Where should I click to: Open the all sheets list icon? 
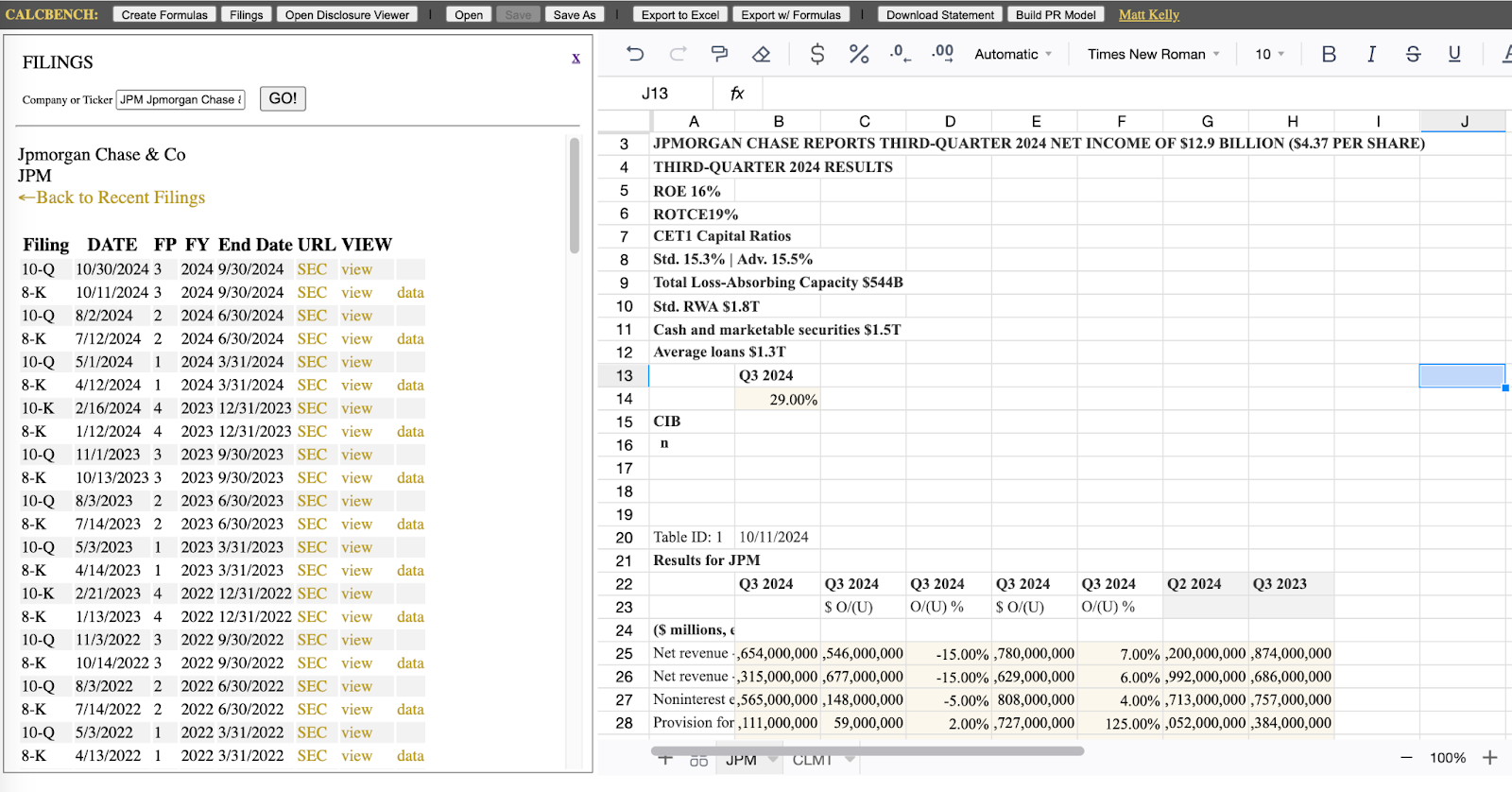click(x=698, y=760)
